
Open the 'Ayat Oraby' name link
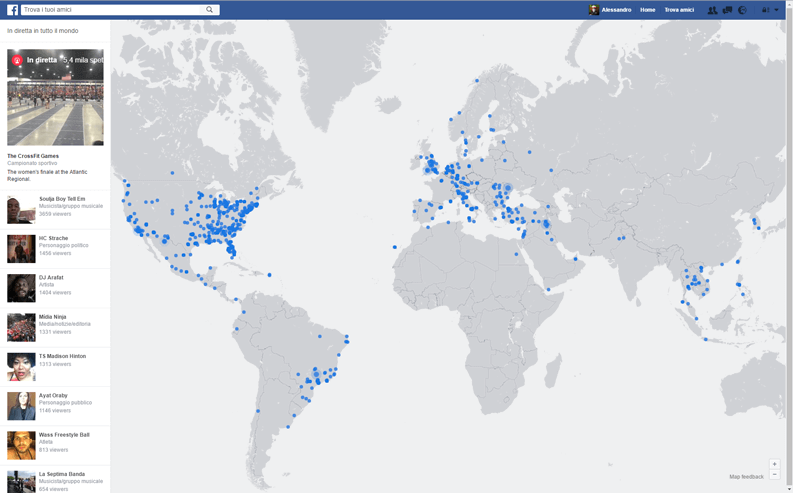coord(53,395)
